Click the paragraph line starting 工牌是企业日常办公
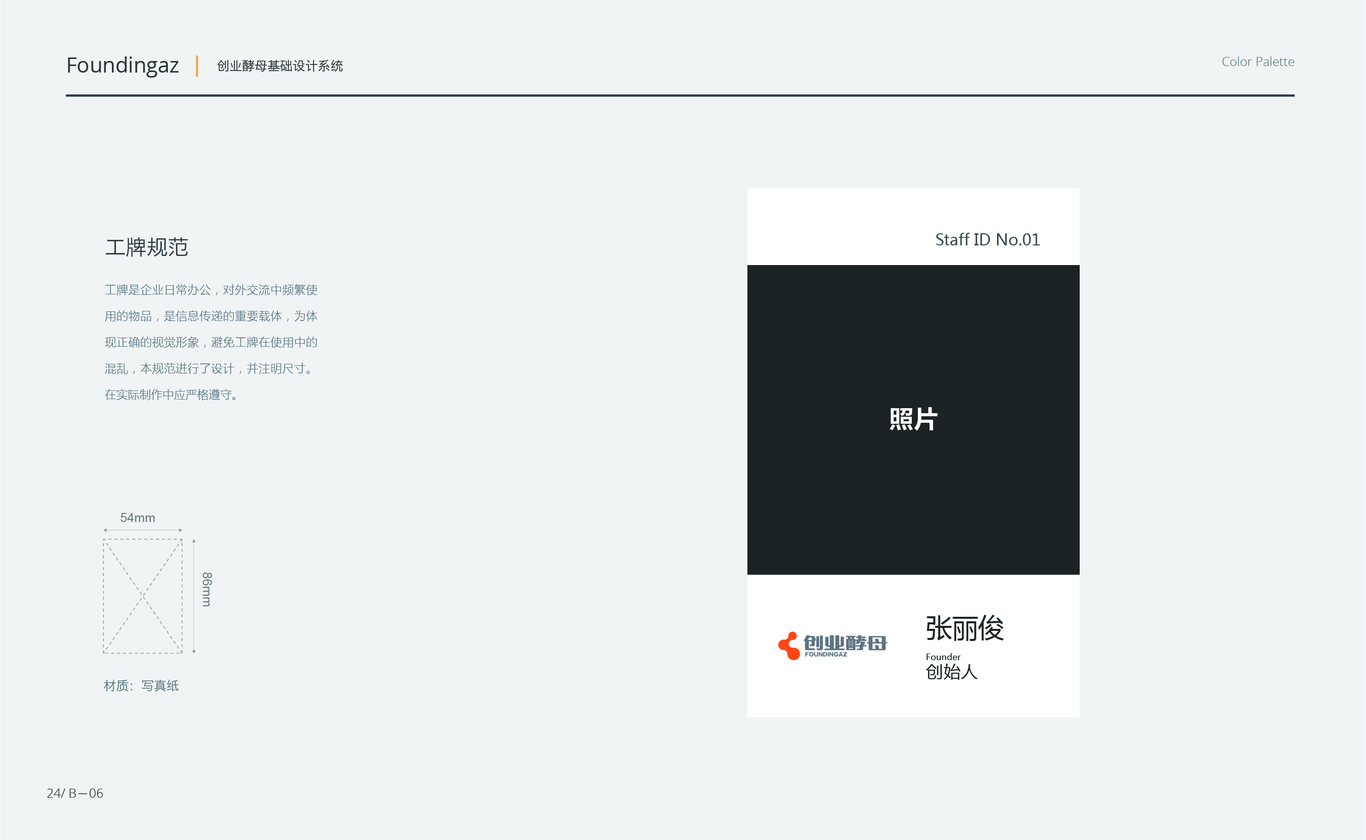 pyautogui.click(x=211, y=290)
